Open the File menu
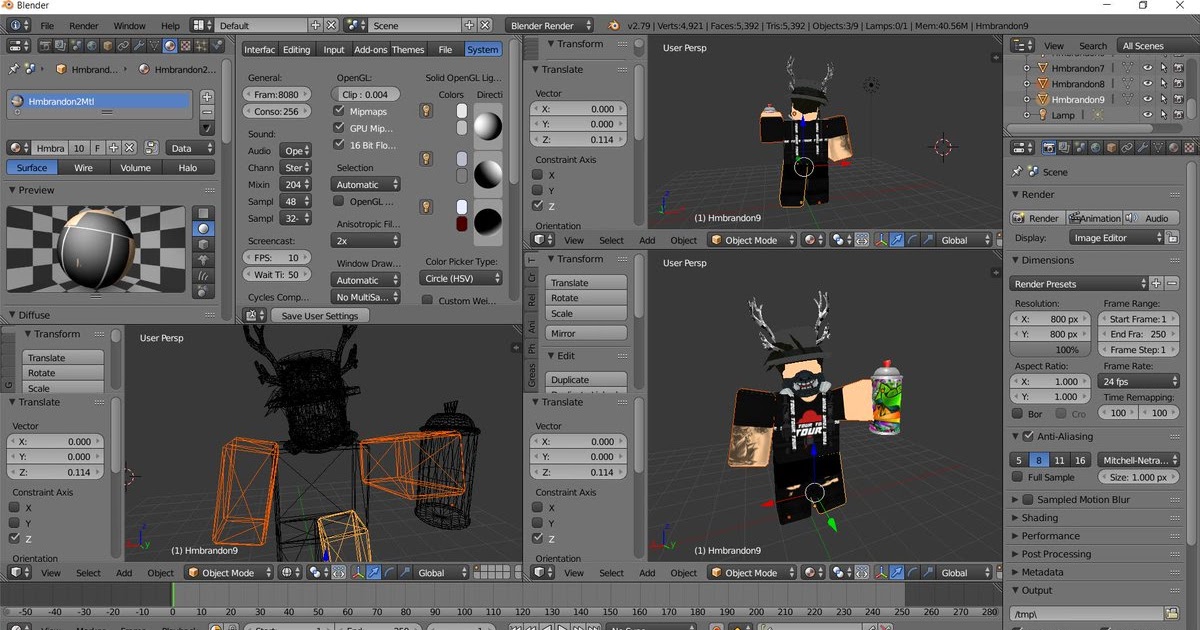The height and width of the screenshot is (630, 1200). tap(47, 25)
